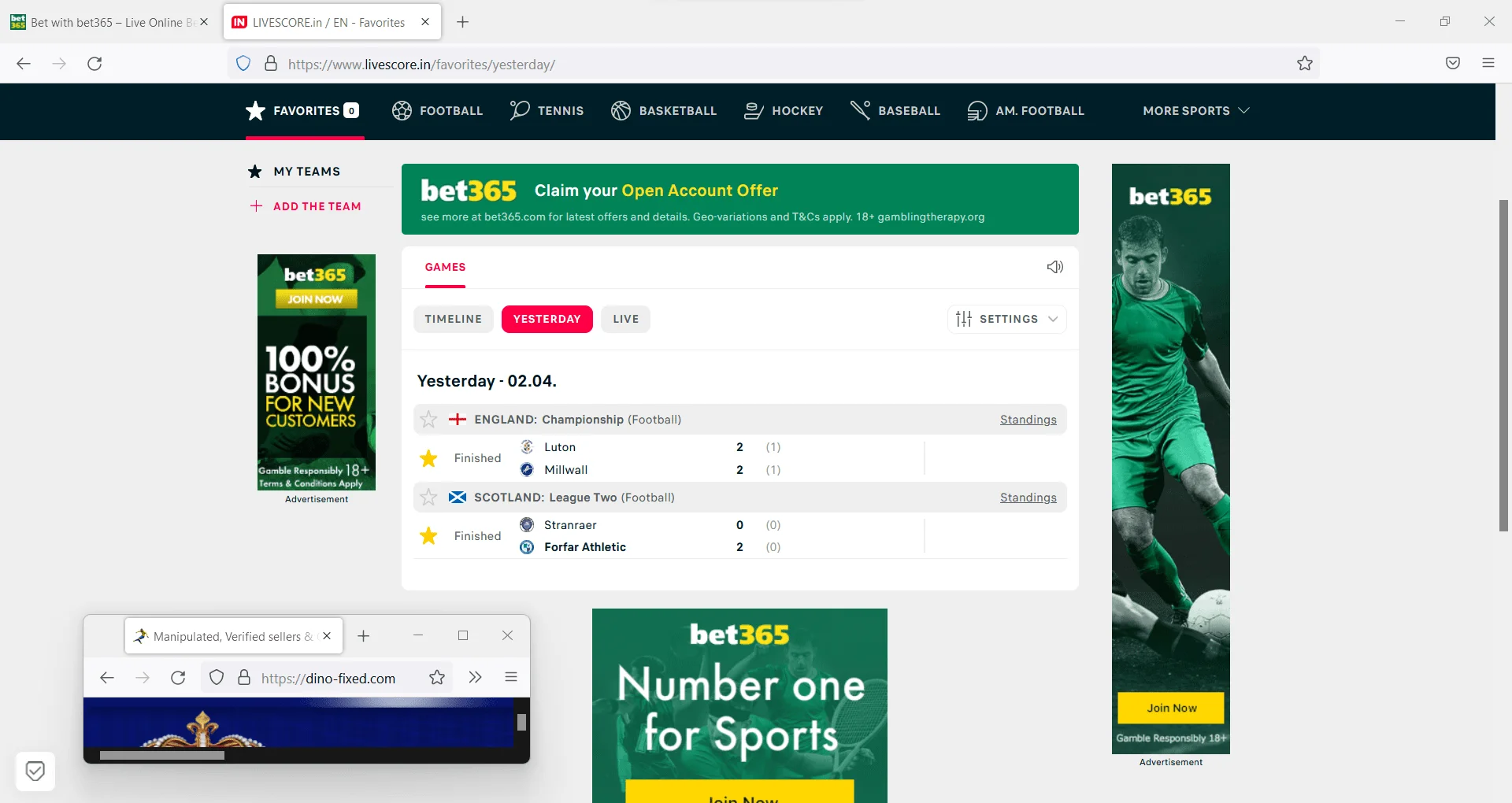This screenshot has height=803, width=1512.
Task: Toggle favorite star for Scotland League Two
Action: coord(428,498)
